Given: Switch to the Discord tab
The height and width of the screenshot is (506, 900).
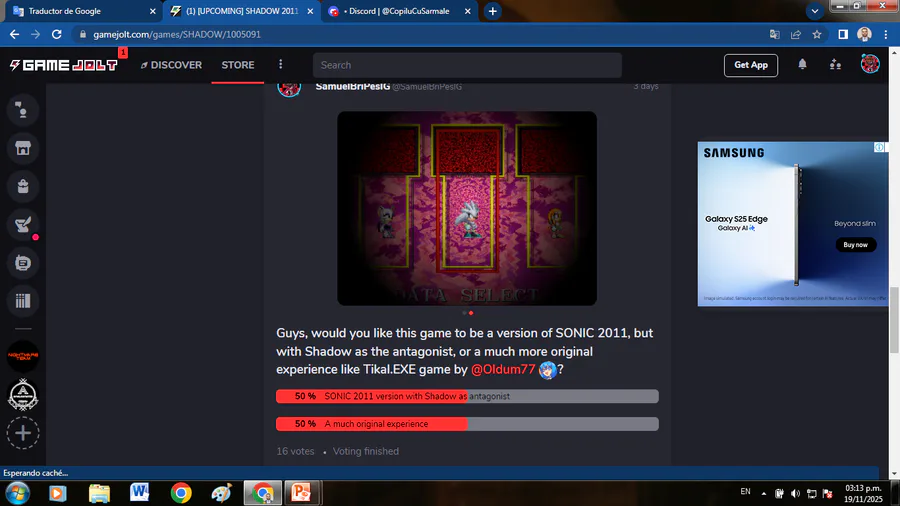Looking at the screenshot, I should pyautogui.click(x=398, y=11).
